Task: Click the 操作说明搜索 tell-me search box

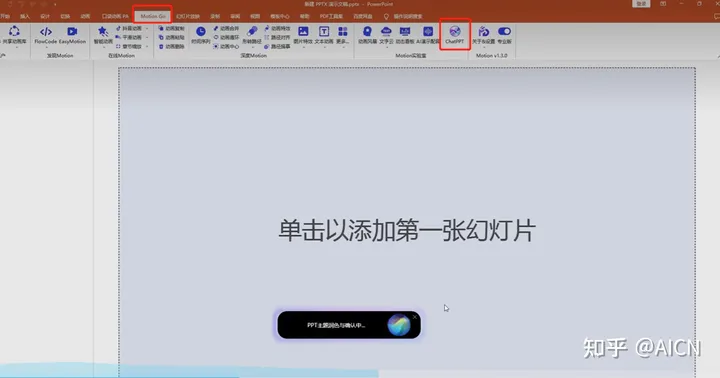Action: click(x=403, y=16)
